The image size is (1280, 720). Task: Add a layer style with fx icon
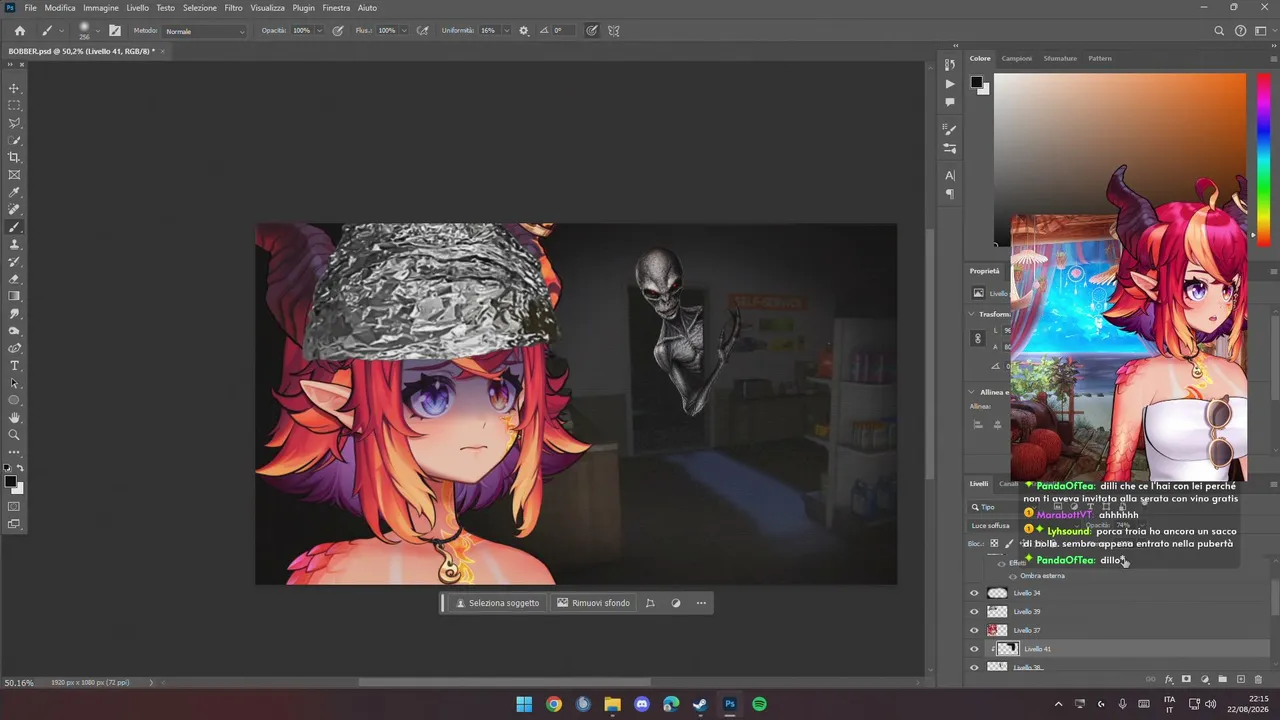(1168, 679)
